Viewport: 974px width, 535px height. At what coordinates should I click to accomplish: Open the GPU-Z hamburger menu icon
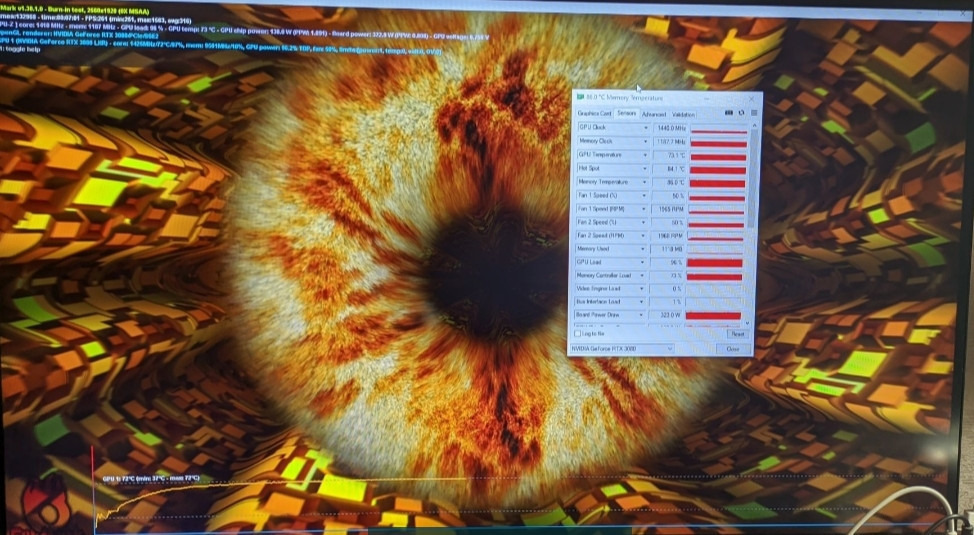coord(753,113)
